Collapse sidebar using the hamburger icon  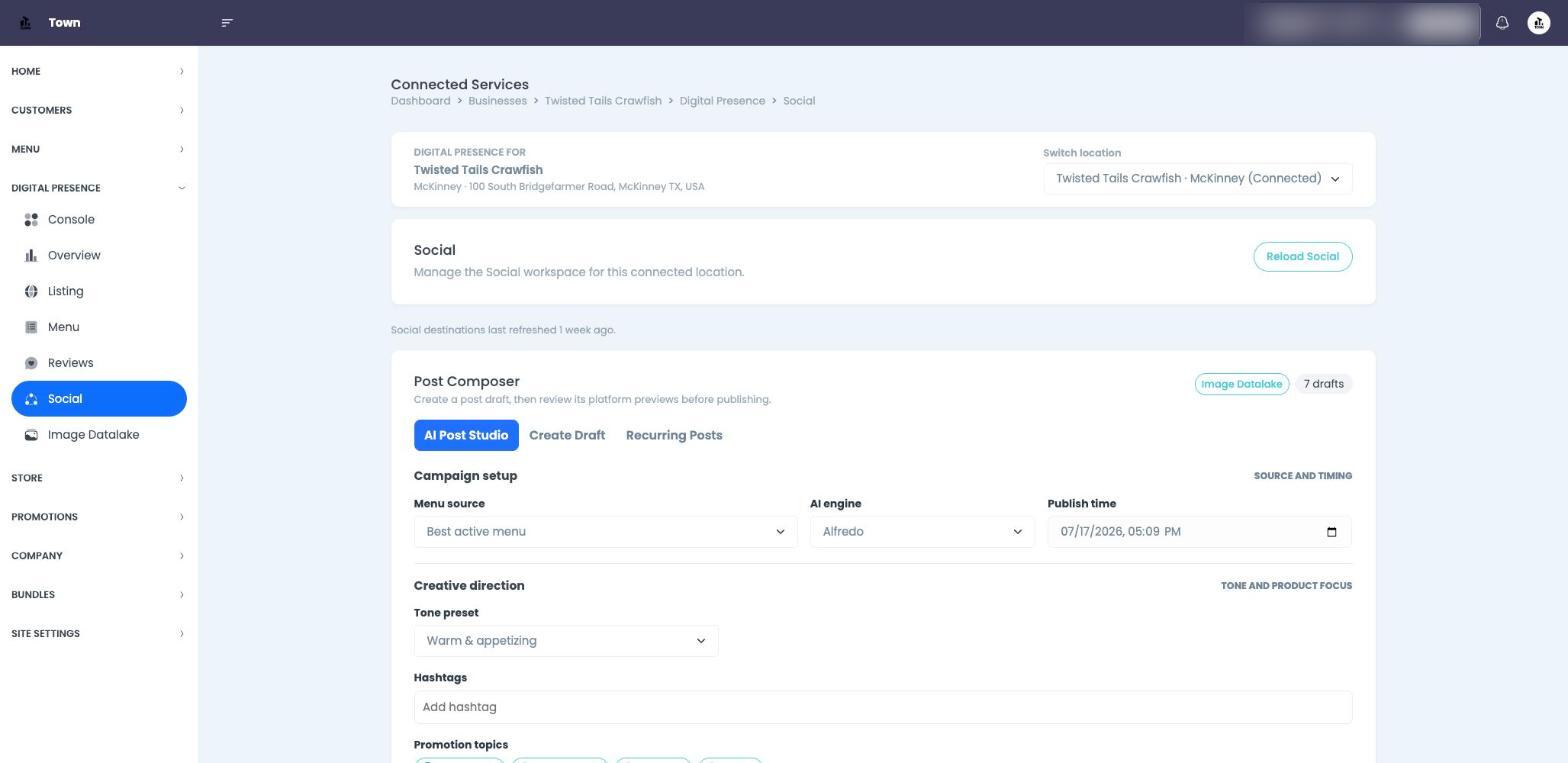227,23
